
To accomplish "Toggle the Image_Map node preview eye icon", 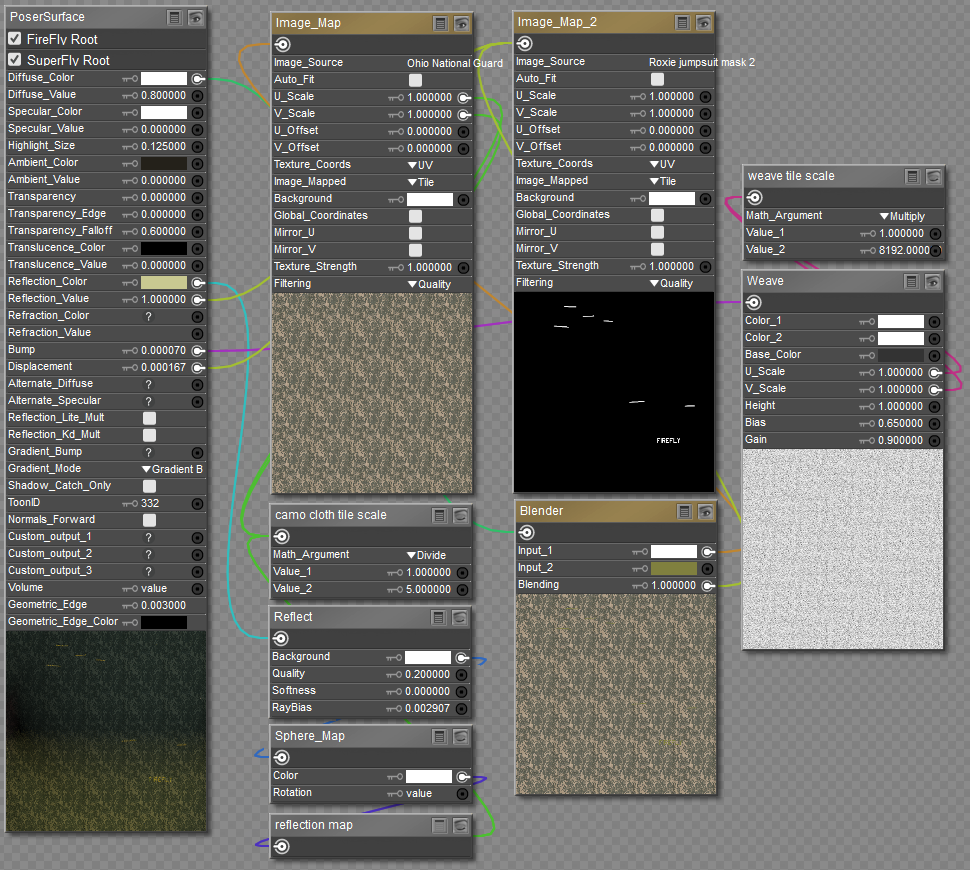I will (x=461, y=23).
